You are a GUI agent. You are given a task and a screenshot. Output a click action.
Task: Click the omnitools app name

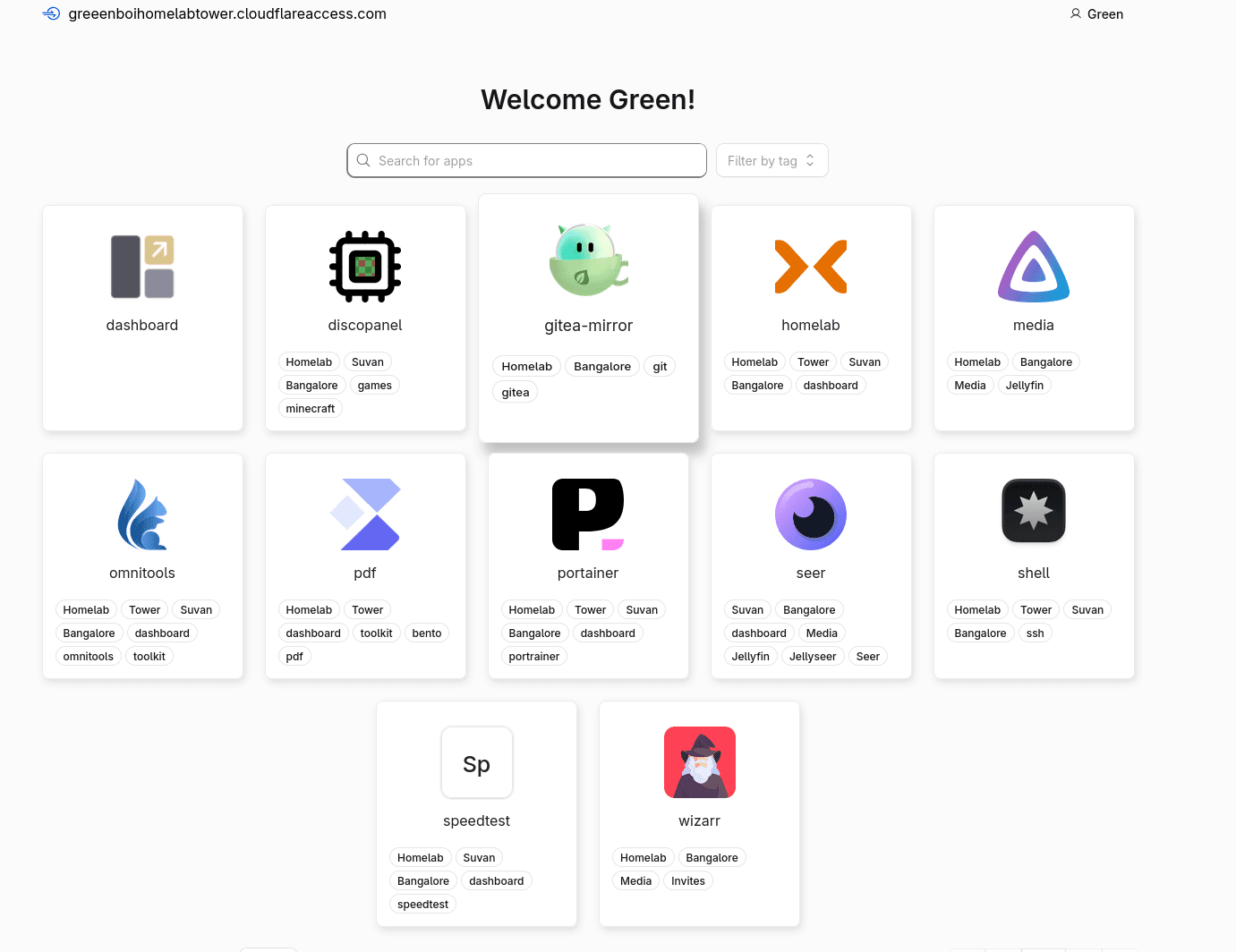(x=142, y=574)
